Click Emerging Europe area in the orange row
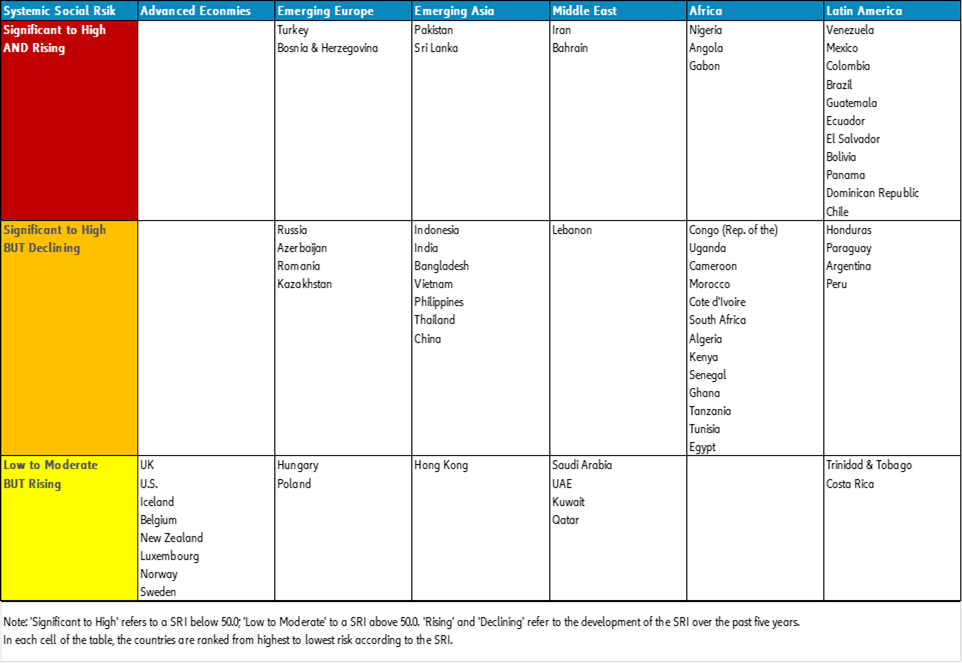Viewport: 962px width, 663px height. click(x=343, y=338)
